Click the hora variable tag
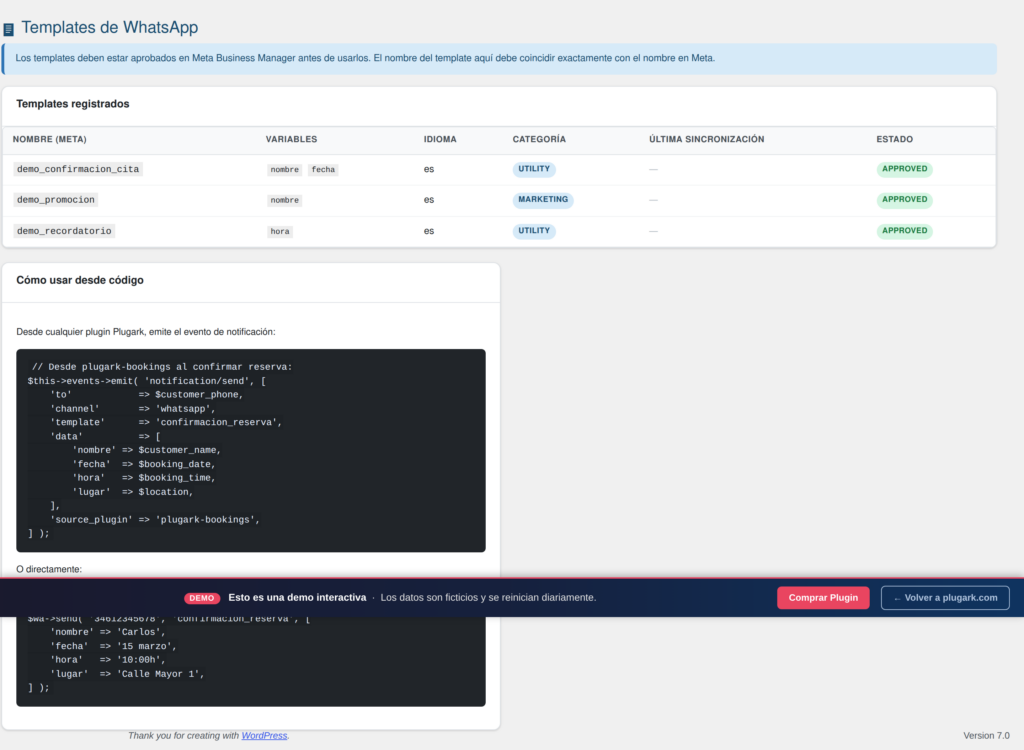This screenshot has height=750, width=1024. pos(280,231)
